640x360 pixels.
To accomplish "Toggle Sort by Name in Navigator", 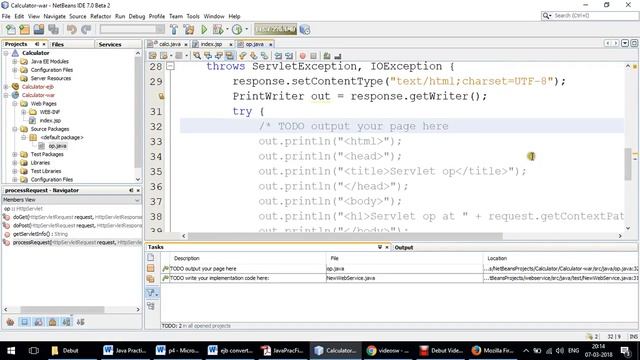I will [x=67, y=322].
